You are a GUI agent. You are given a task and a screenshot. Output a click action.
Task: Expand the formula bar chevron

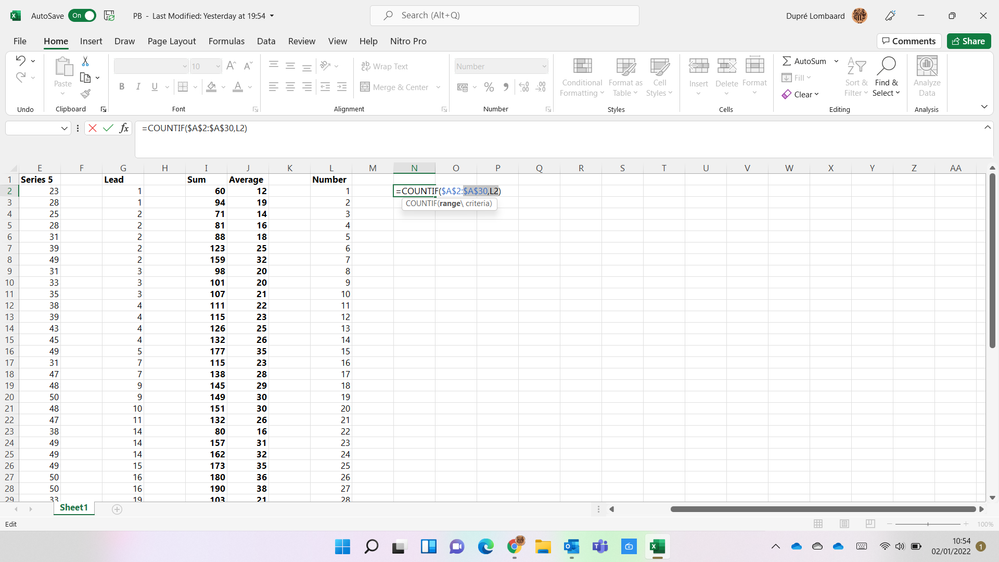click(988, 127)
